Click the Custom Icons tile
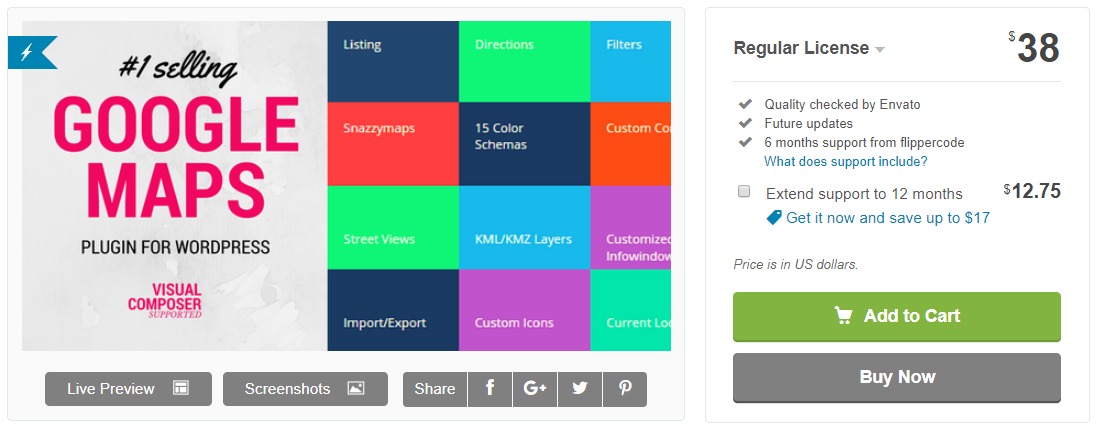The width and height of the screenshot is (1098, 430). (524, 310)
